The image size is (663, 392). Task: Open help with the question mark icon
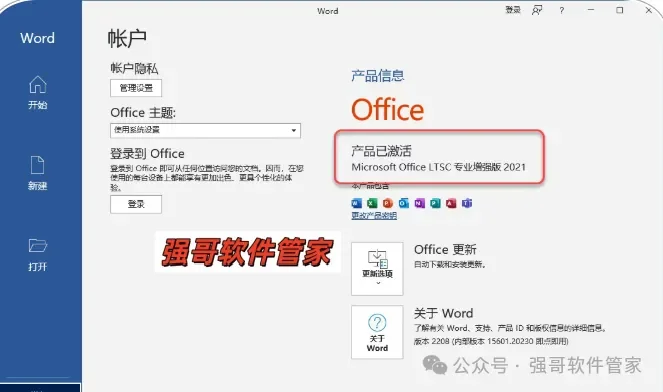(562, 11)
